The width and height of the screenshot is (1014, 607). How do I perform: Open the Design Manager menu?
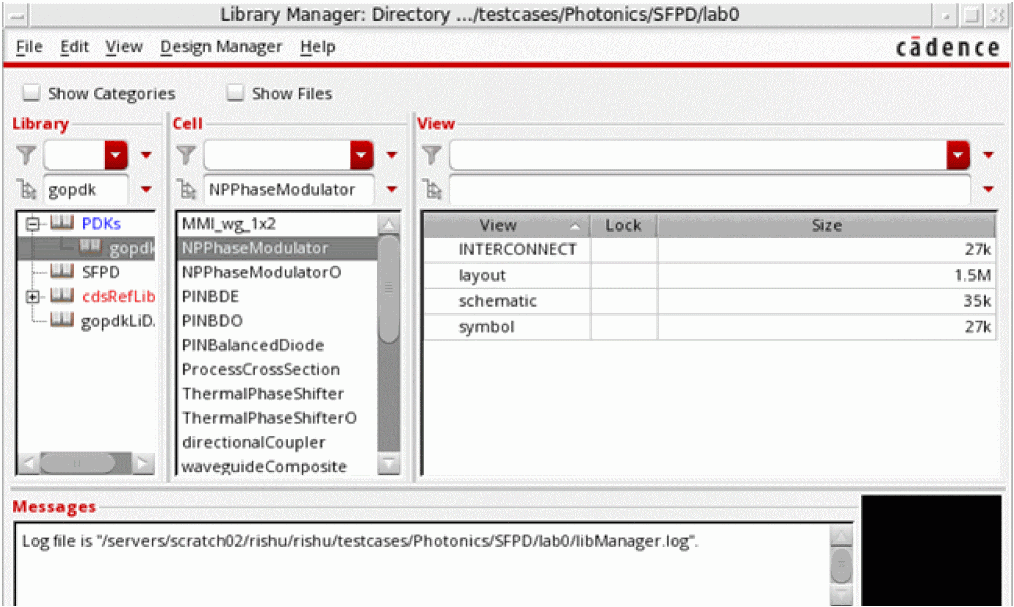click(x=221, y=47)
